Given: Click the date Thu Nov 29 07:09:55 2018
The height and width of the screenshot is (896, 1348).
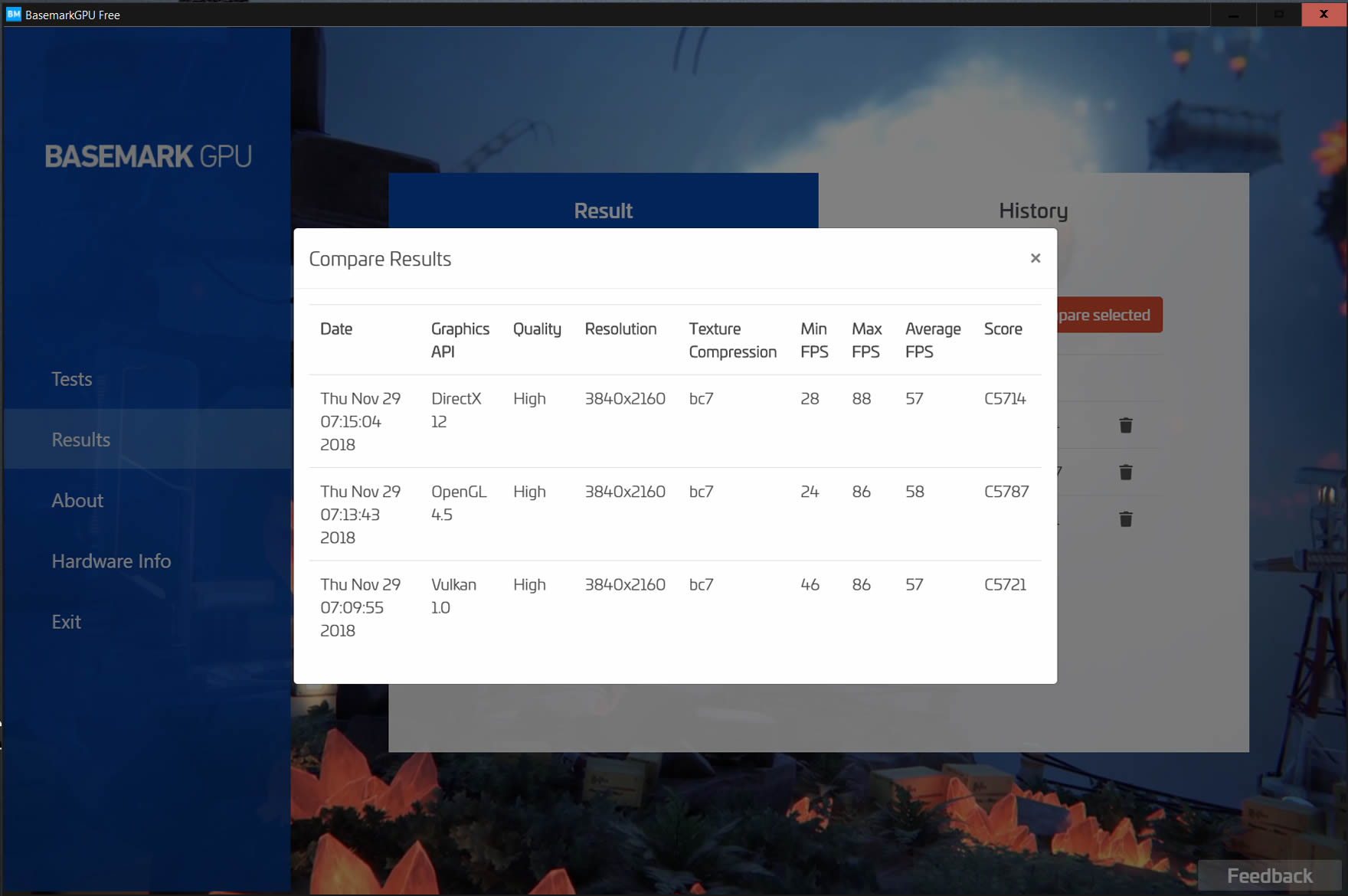Looking at the screenshot, I should [360, 607].
